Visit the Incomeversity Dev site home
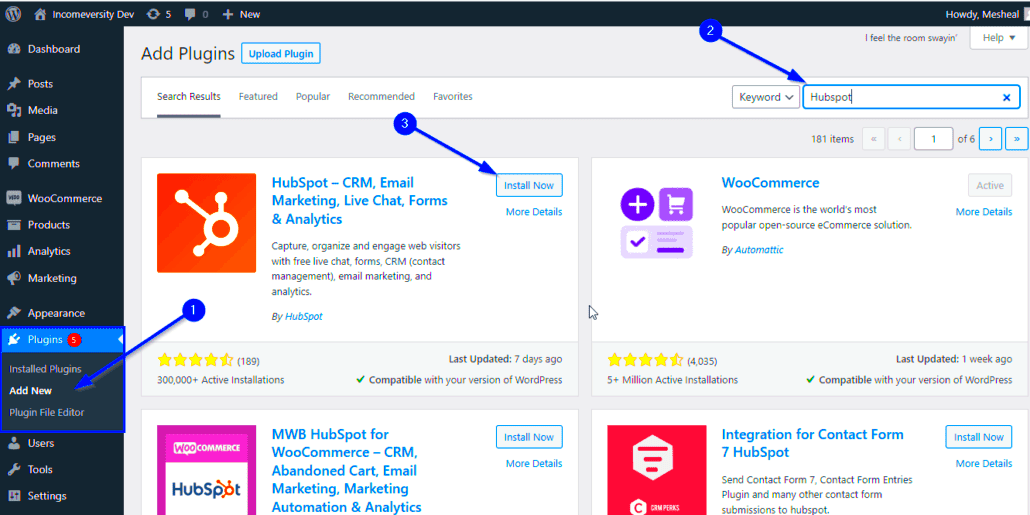The image size is (1030, 515). pos(84,14)
